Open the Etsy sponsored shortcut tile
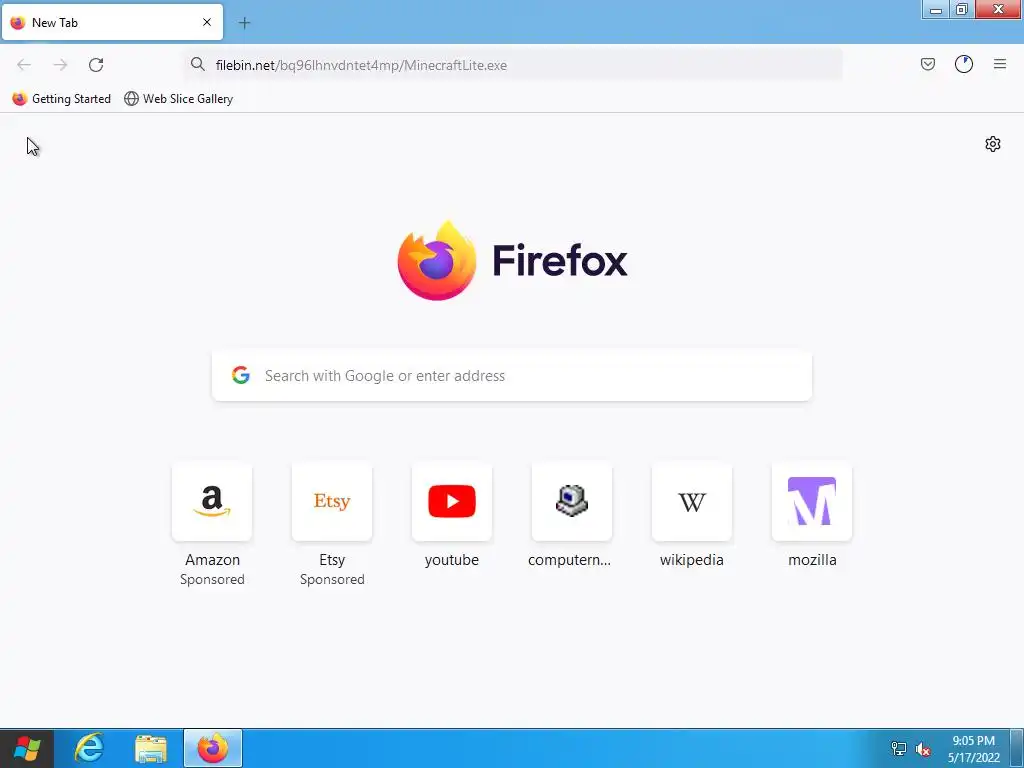This screenshot has width=1024, height=768. pyautogui.click(x=332, y=502)
